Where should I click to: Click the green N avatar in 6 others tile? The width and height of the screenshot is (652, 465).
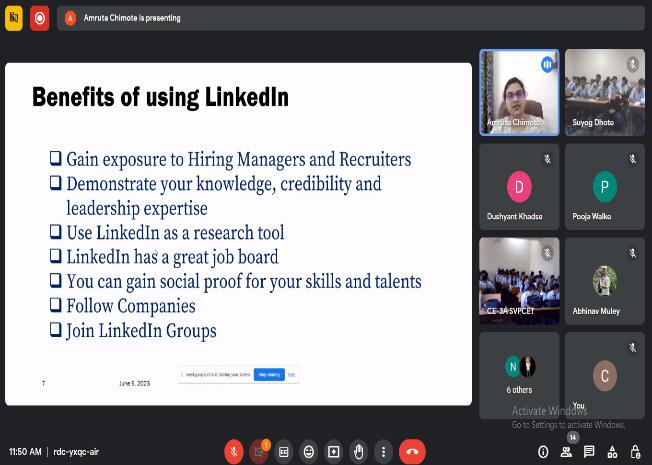(513, 366)
